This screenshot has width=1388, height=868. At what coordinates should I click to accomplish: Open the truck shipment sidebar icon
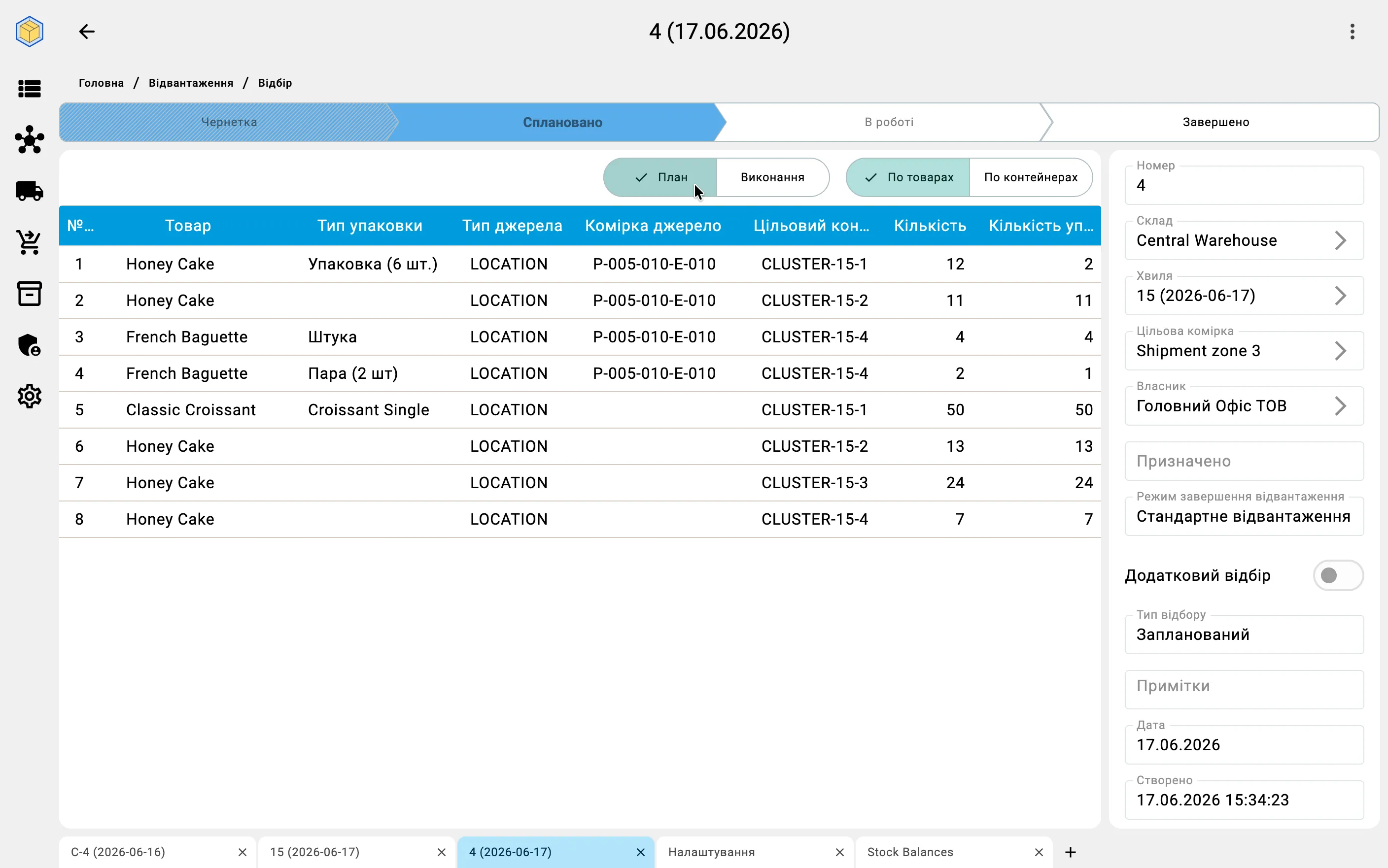pos(29,191)
